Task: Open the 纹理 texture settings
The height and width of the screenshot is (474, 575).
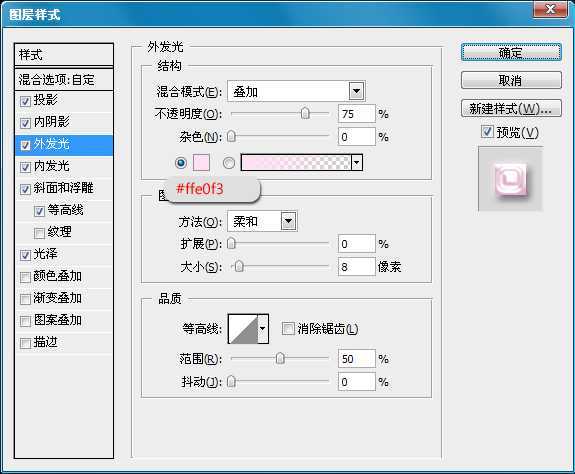Action: tap(59, 232)
